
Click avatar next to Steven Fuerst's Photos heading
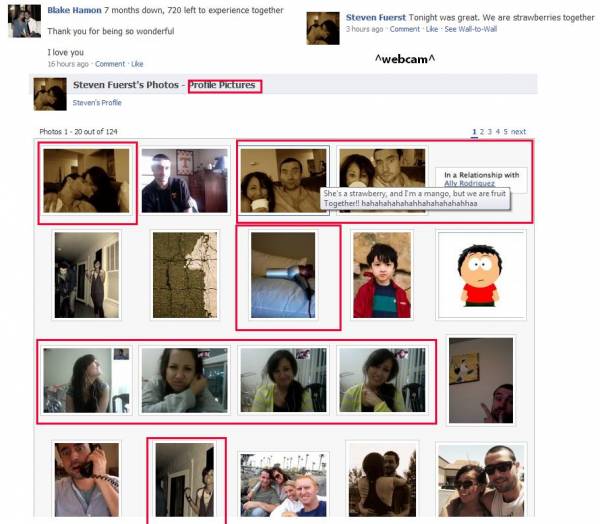(x=50, y=93)
